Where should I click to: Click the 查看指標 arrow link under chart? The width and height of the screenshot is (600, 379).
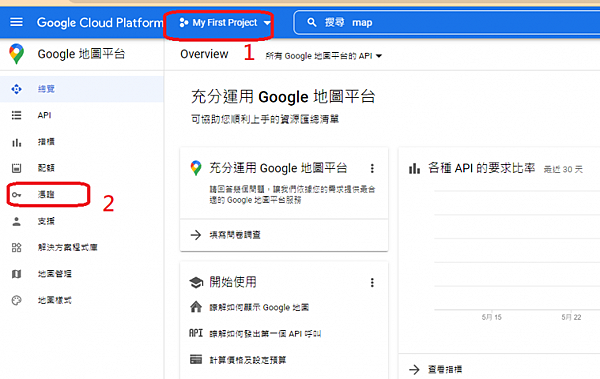(x=435, y=369)
